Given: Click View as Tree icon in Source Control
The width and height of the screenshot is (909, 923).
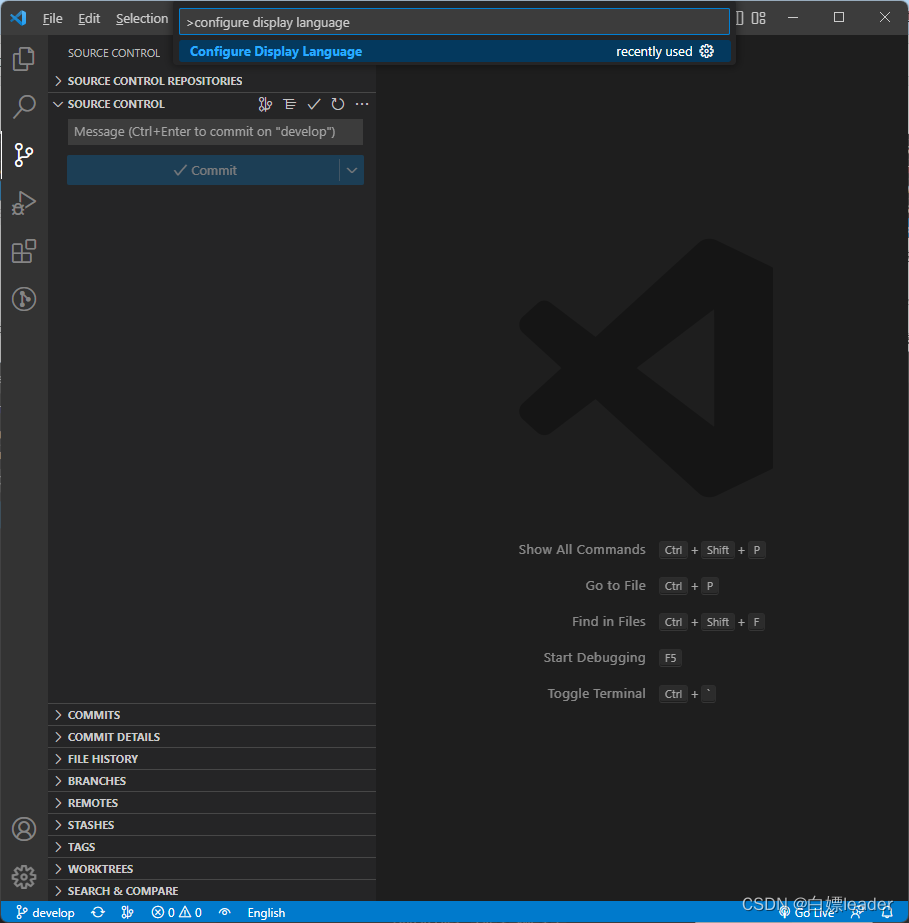Looking at the screenshot, I should (x=289, y=104).
